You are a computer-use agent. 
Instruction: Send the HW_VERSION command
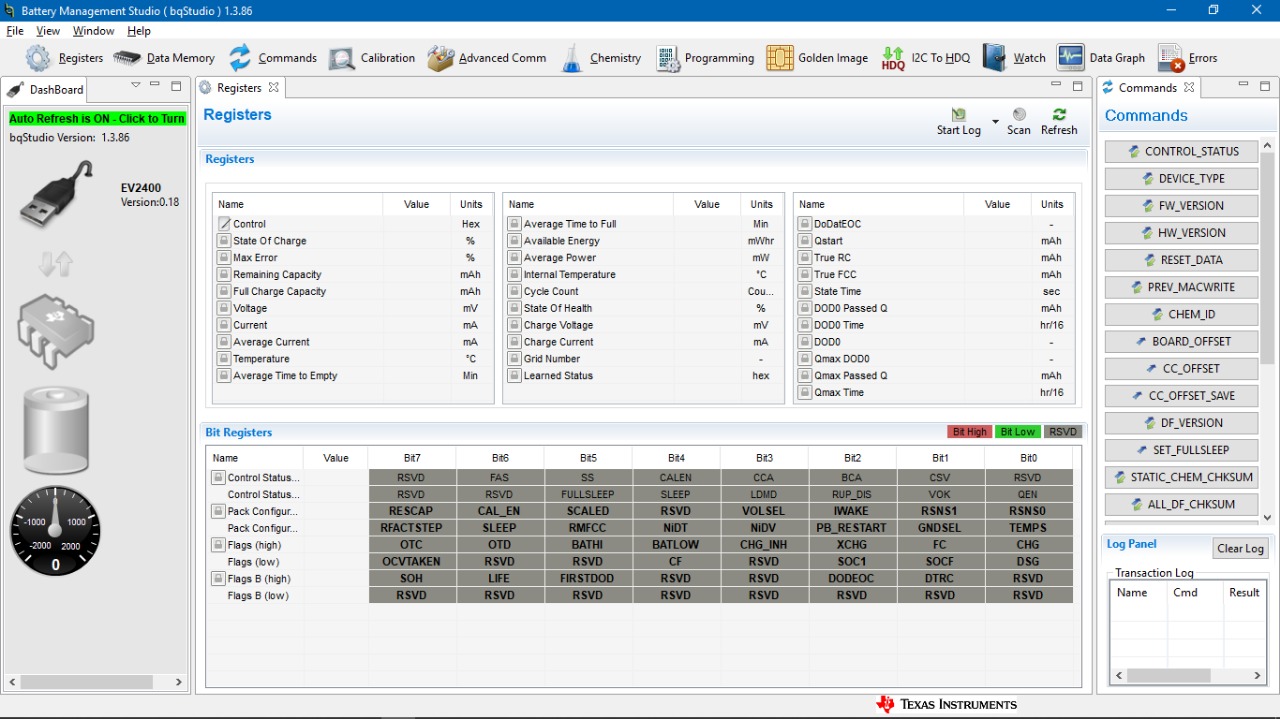click(1182, 232)
